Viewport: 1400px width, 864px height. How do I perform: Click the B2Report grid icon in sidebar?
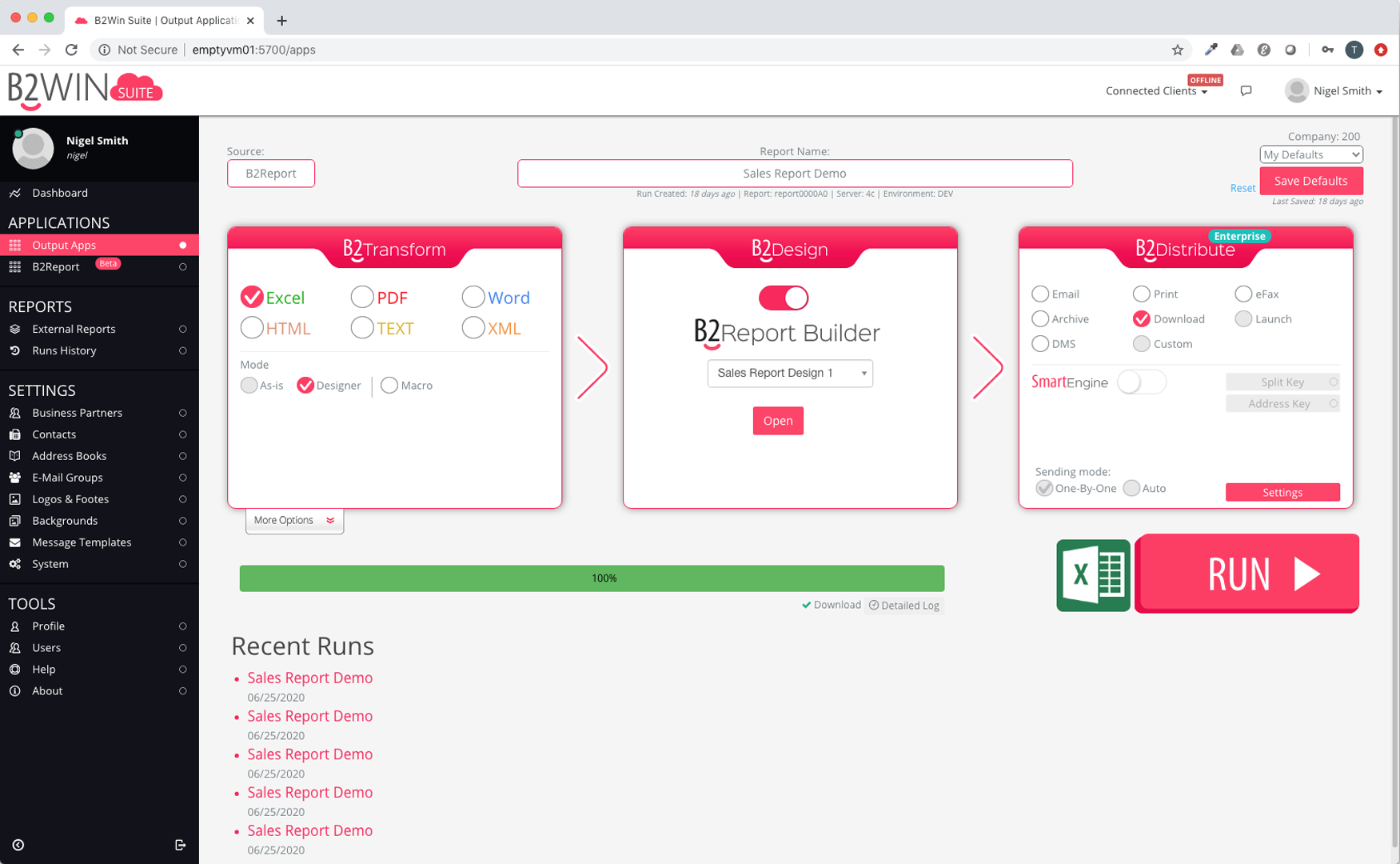coord(15,266)
